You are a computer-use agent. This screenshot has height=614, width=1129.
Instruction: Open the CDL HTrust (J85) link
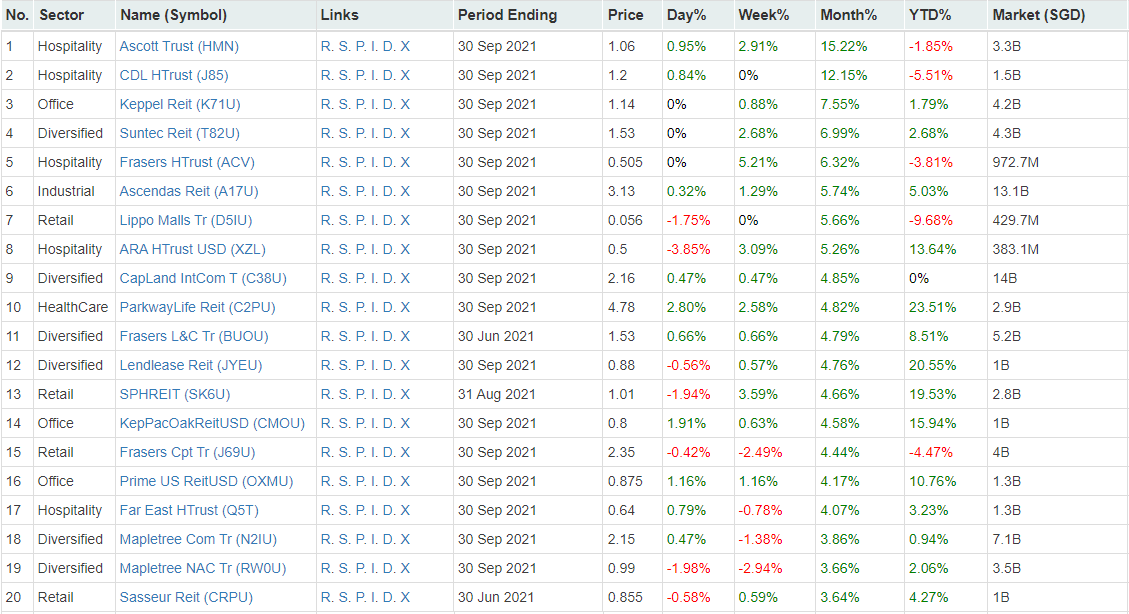pyautogui.click(x=174, y=75)
